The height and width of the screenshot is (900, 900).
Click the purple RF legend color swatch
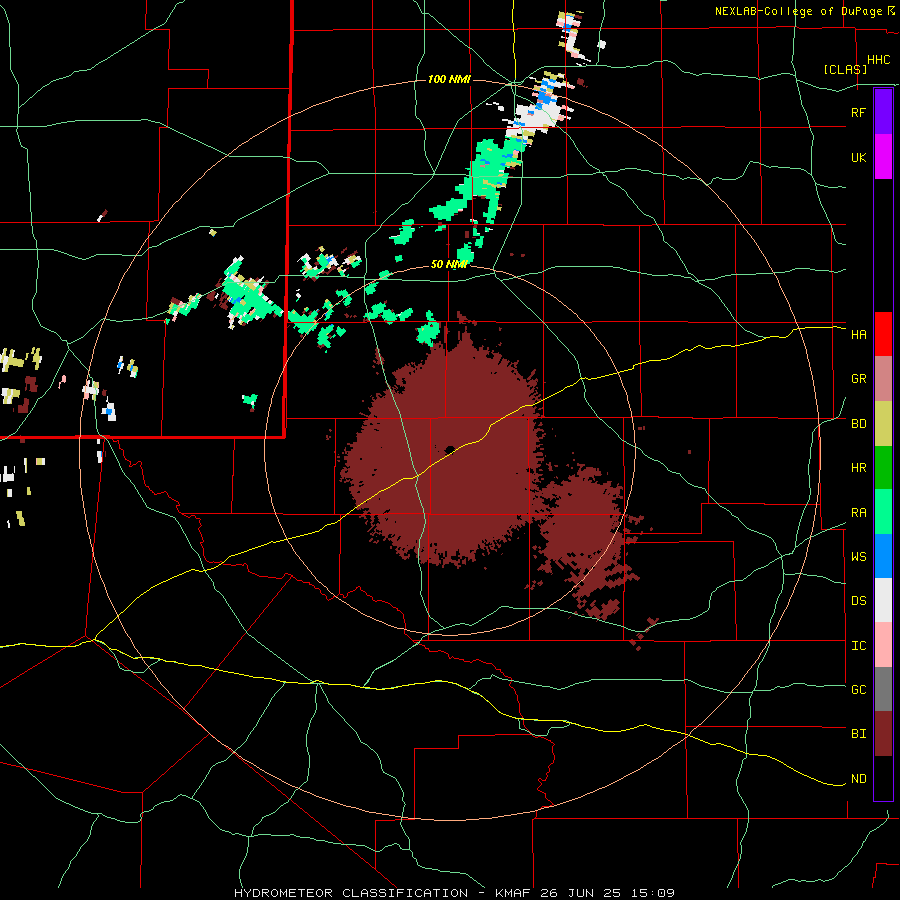click(883, 112)
